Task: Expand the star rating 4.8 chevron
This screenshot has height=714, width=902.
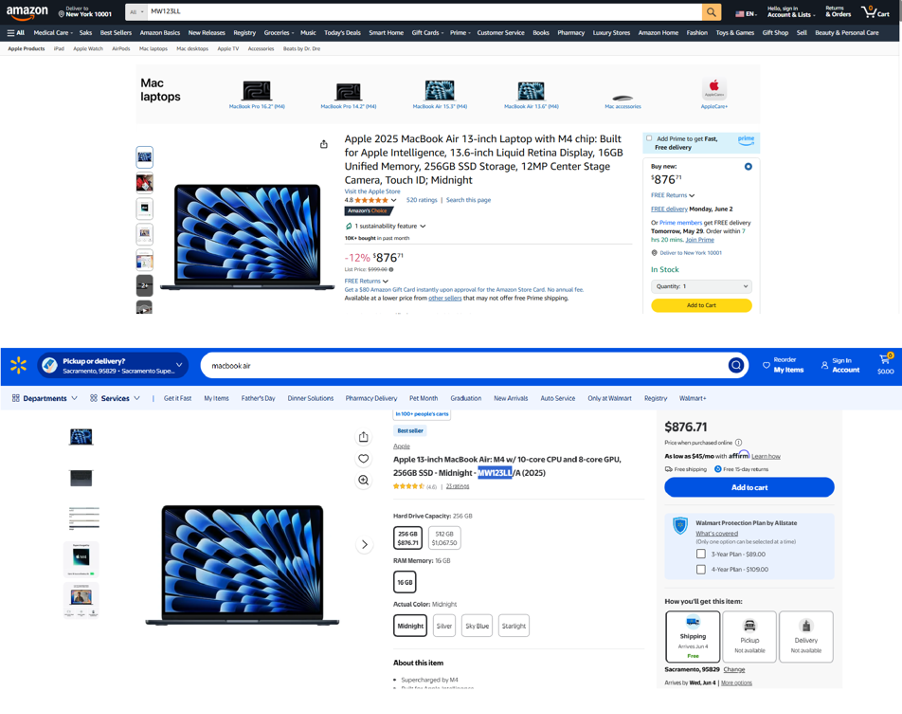Action: pyautogui.click(x=393, y=200)
